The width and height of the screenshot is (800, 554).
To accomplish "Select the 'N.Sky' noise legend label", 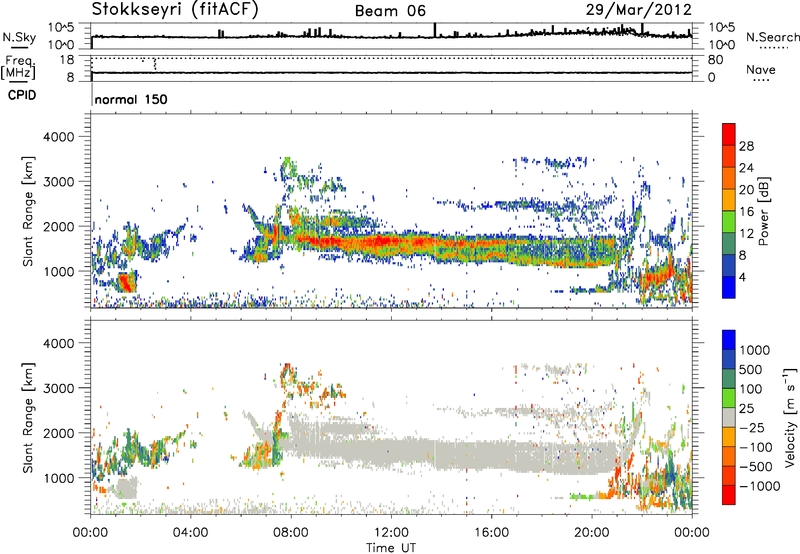I will point(19,37).
